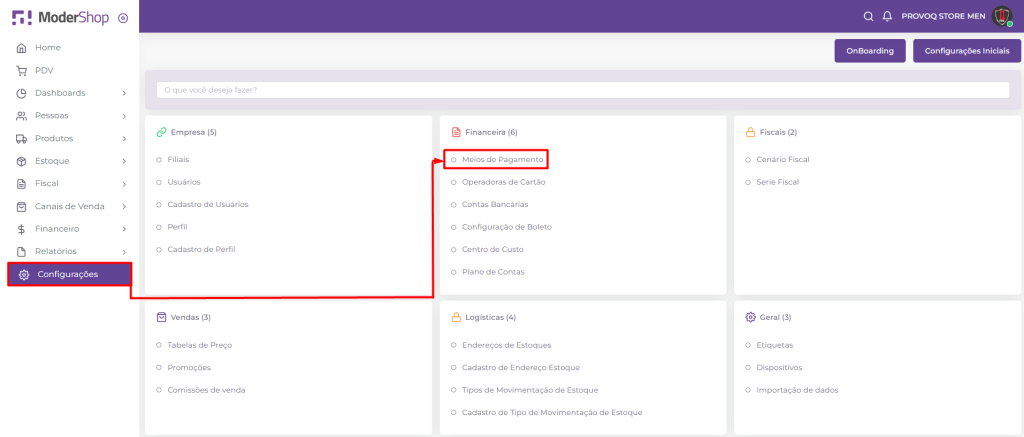Expand the Relatórios menu chevron
This screenshot has width=1024, height=437.
click(x=124, y=251)
